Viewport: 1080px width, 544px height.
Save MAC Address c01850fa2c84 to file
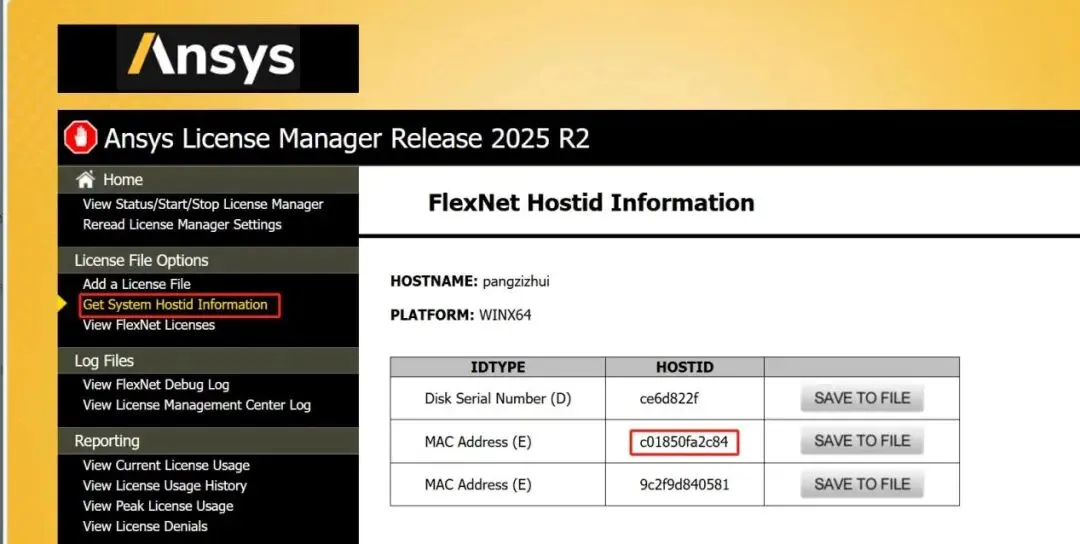(x=862, y=441)
